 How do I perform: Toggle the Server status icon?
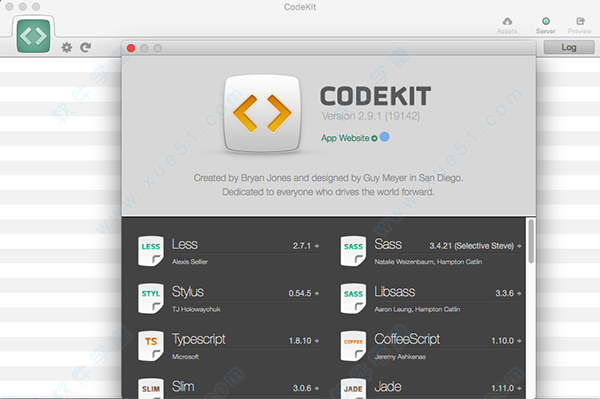[546, 21]
